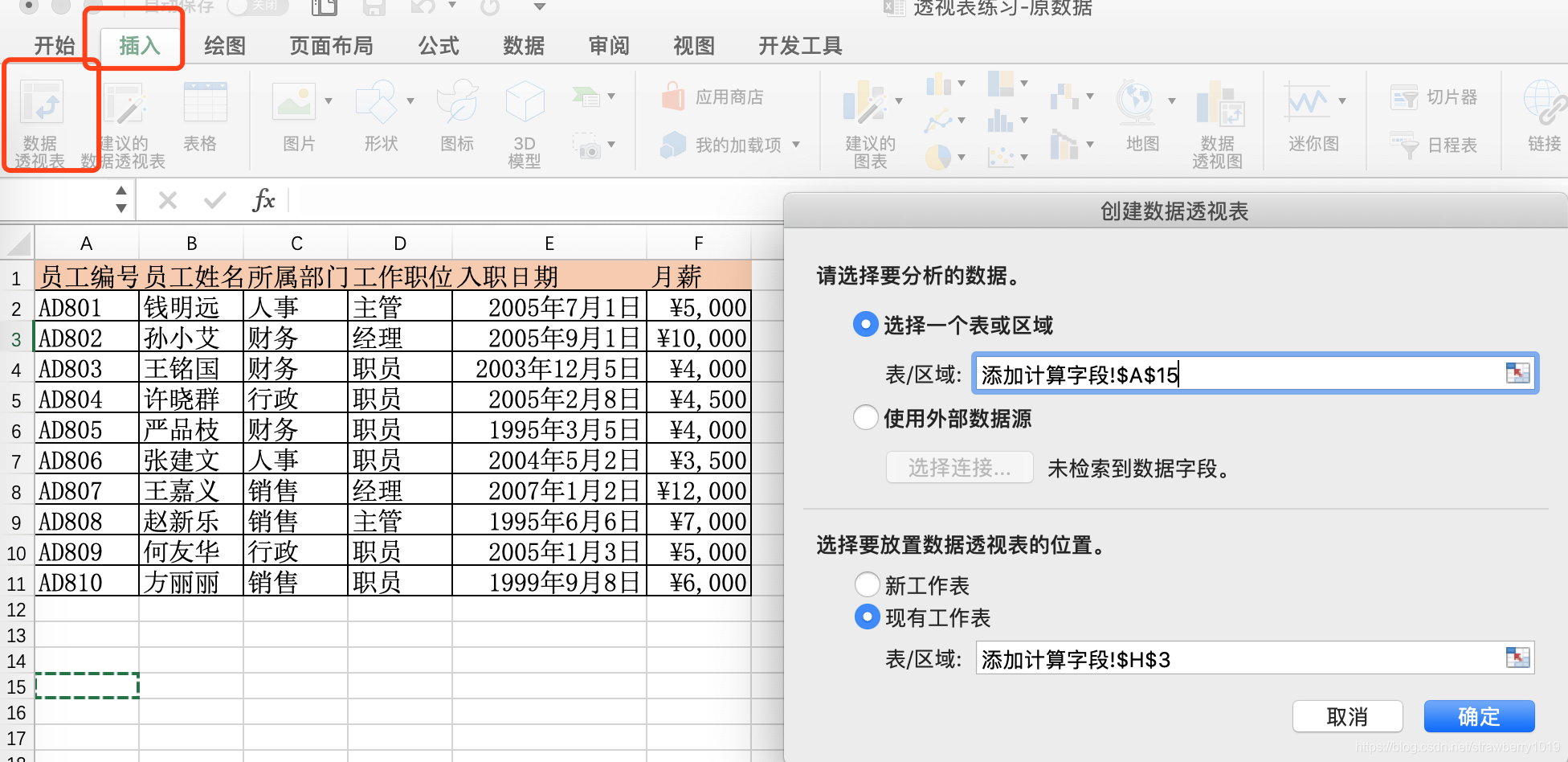Switch to the Data (数据) tab
The image size is (1568, 762).
tap(524, 46)
